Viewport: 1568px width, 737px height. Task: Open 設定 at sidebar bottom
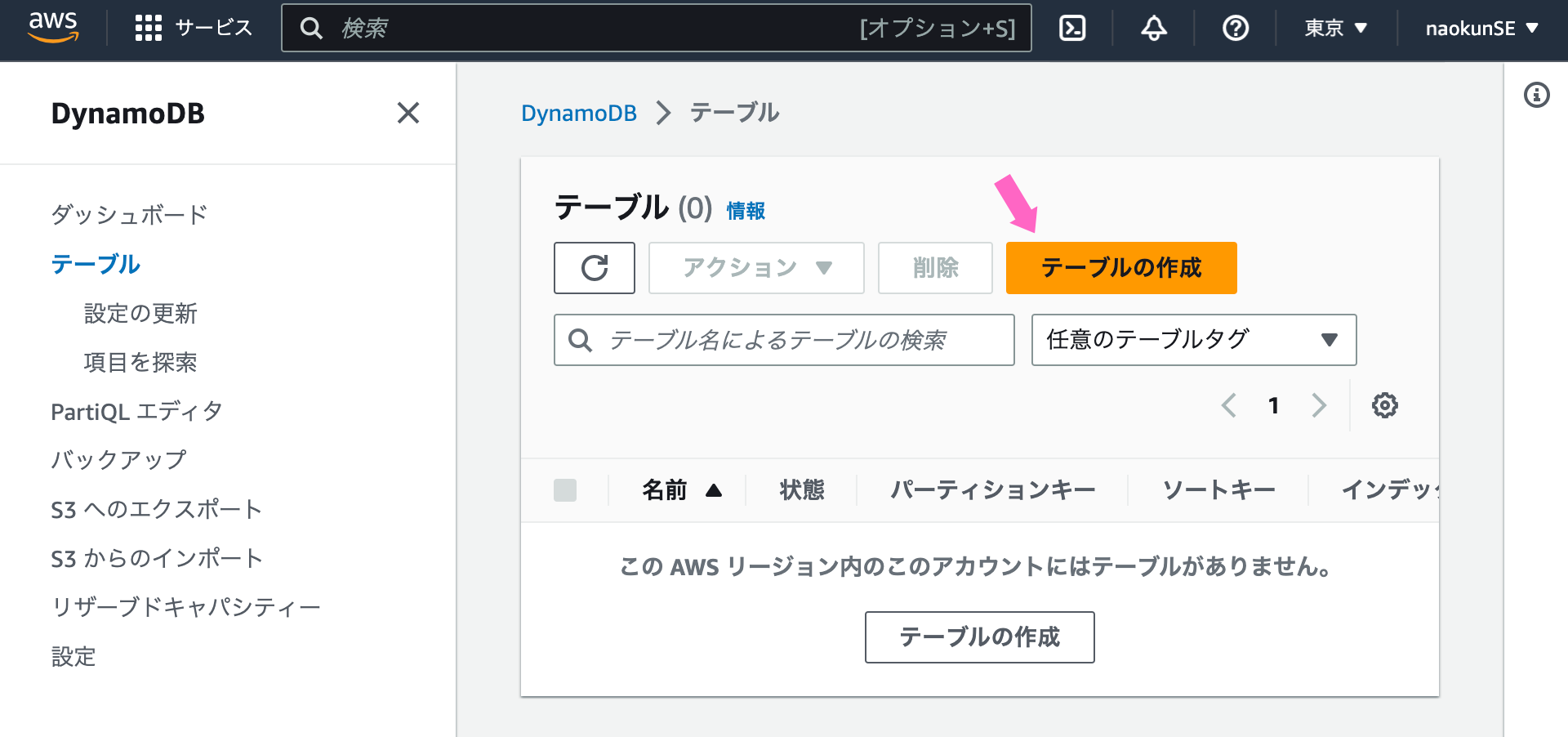(73, 656)
